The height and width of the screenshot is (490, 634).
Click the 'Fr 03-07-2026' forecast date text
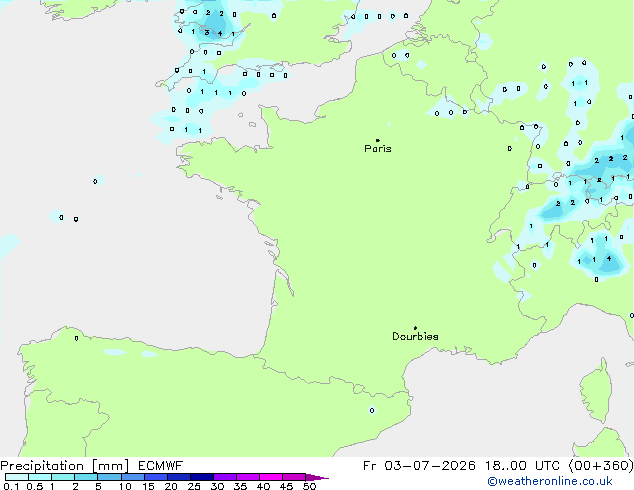(x=419, y=466)
